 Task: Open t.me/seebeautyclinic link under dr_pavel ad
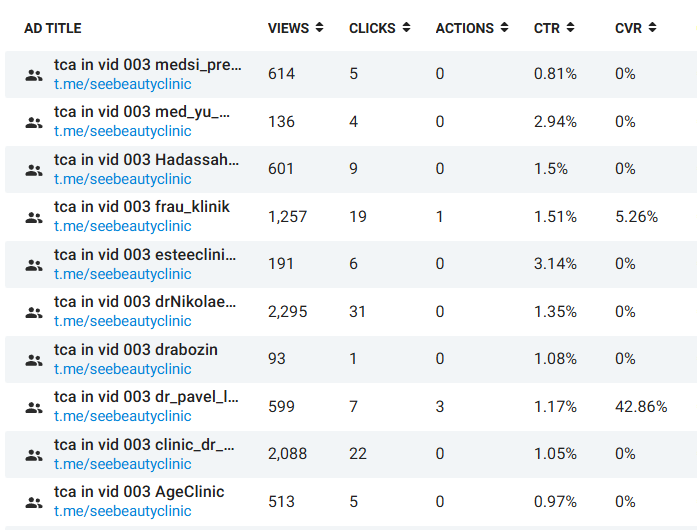123,416
